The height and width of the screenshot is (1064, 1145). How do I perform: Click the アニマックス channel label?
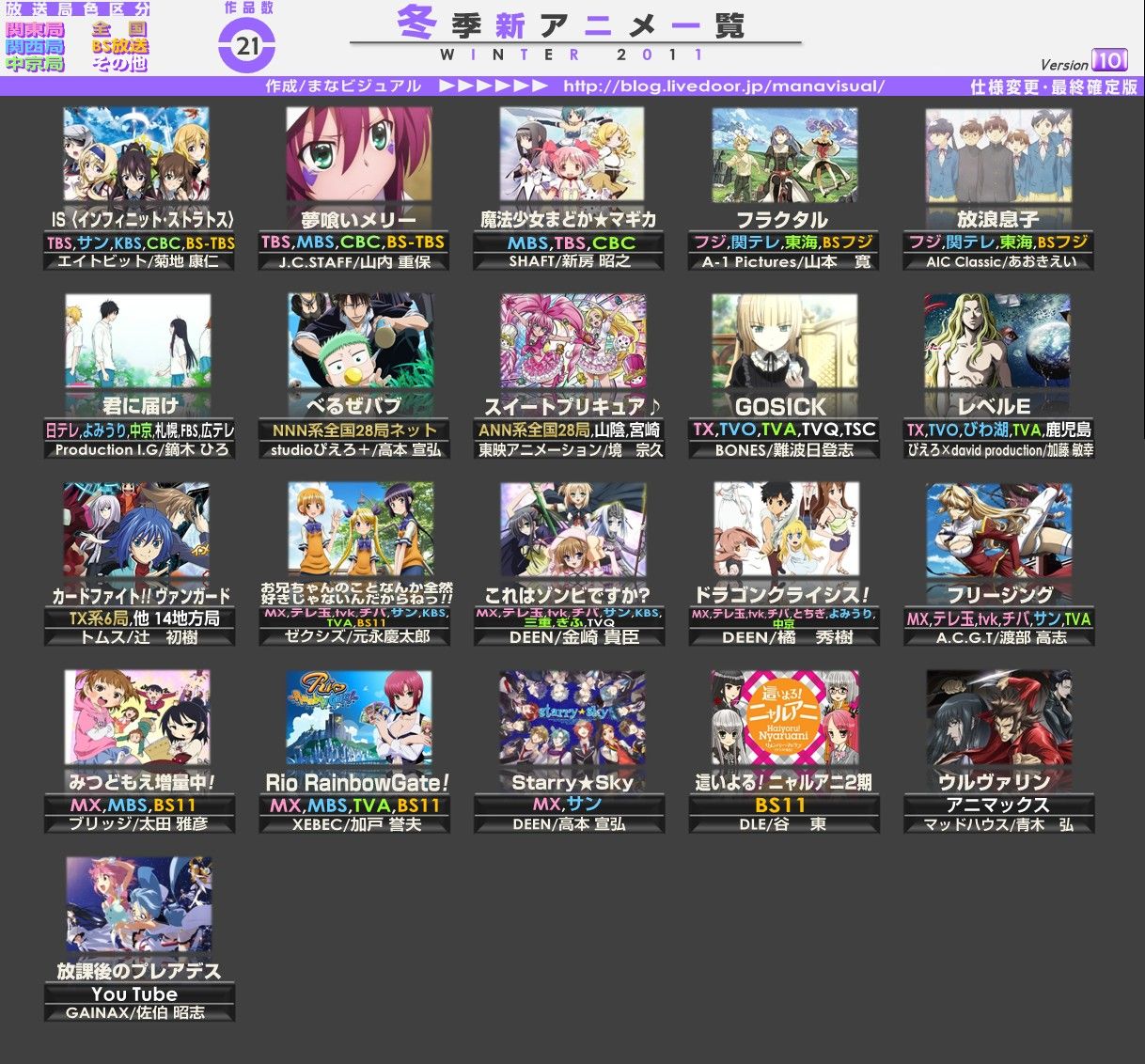[997, 805]
